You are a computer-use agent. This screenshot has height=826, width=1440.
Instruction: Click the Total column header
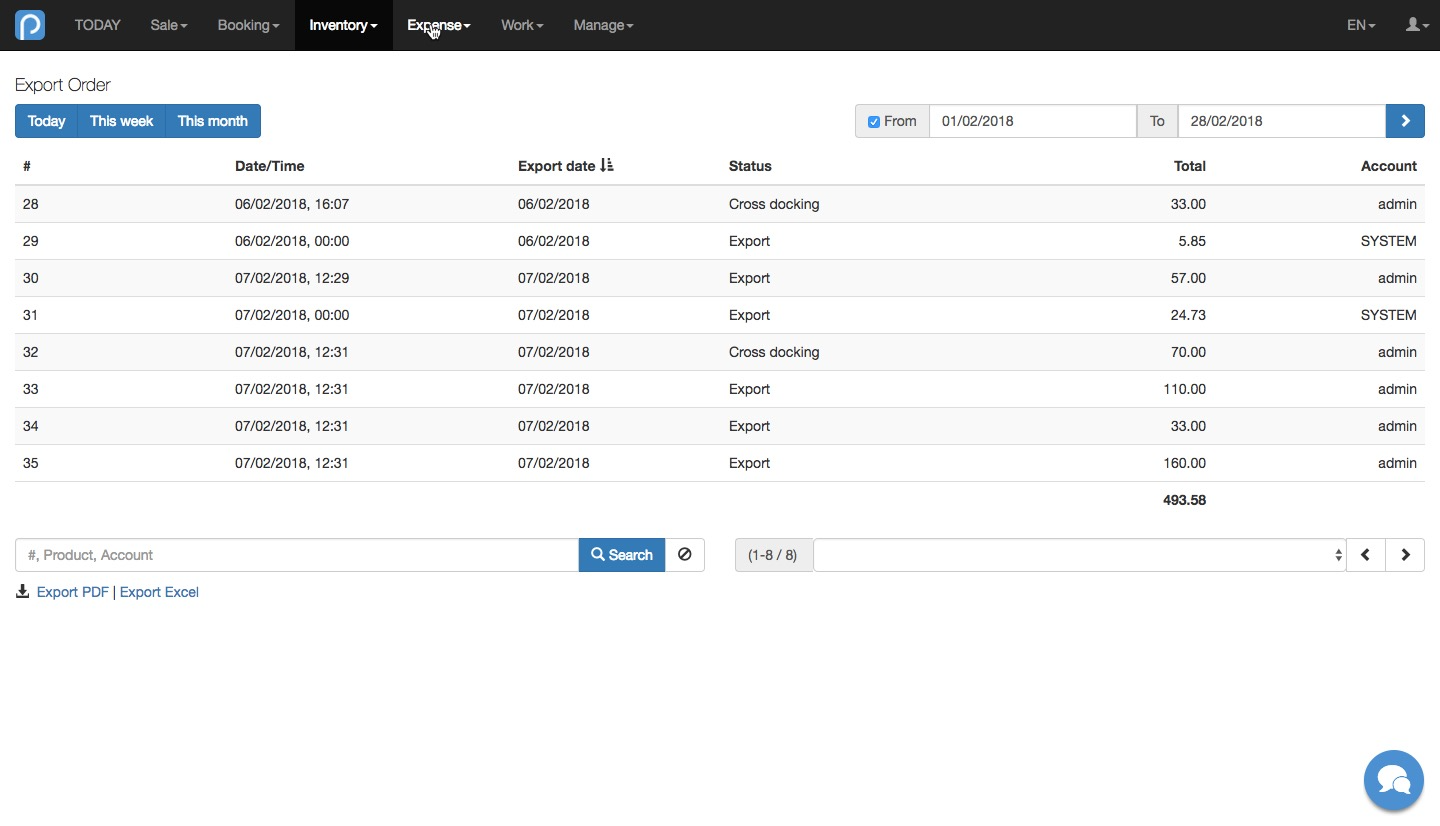(1190, 166)
